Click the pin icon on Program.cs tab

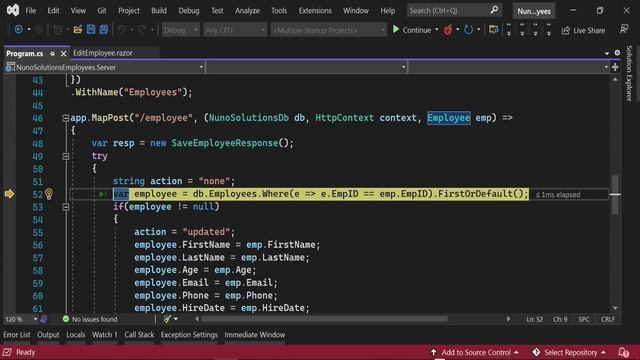pyautogui.click(x=52, y=53)
